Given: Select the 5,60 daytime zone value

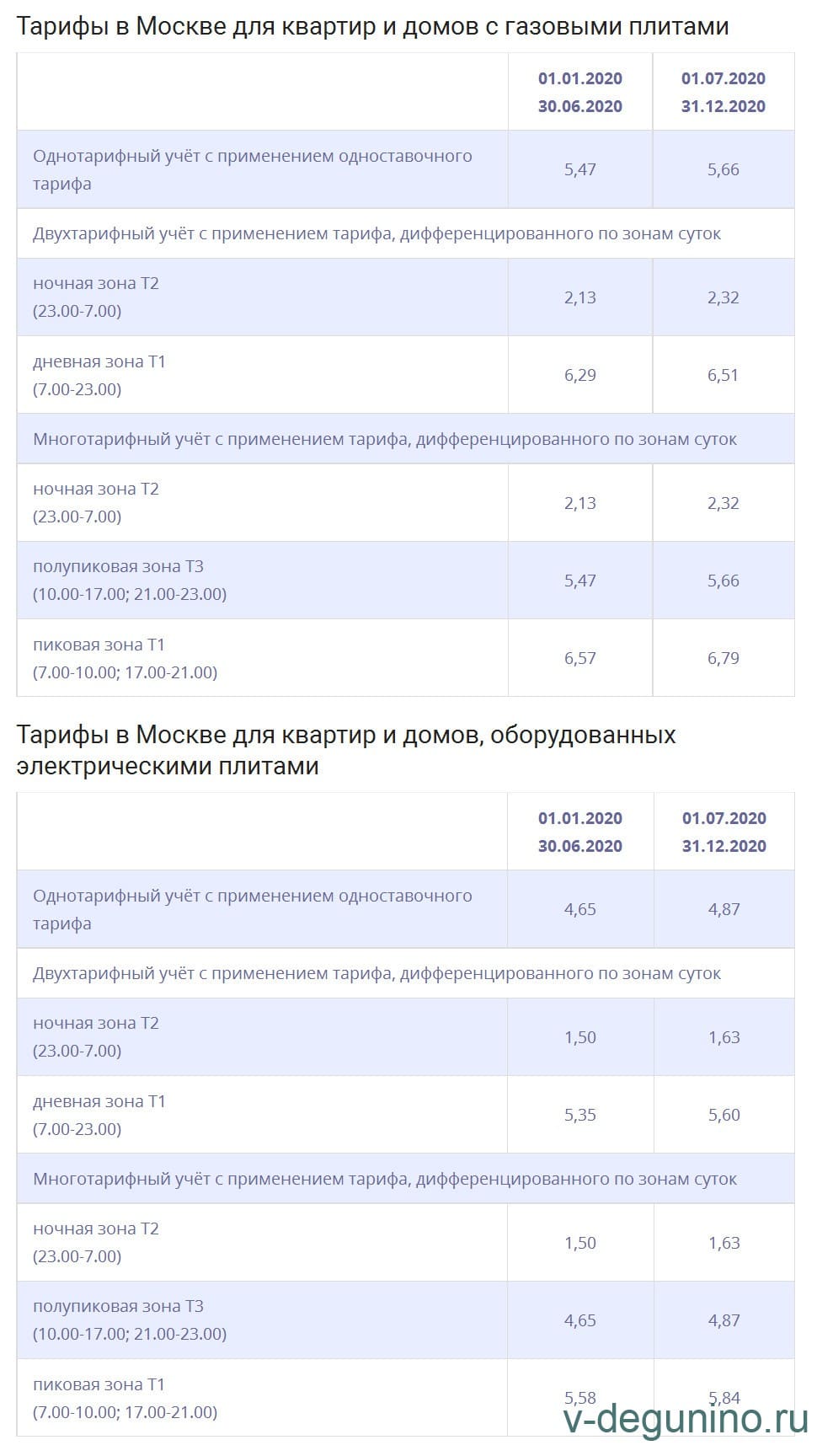Looking at the screenshot, I should click(724, 1115).
